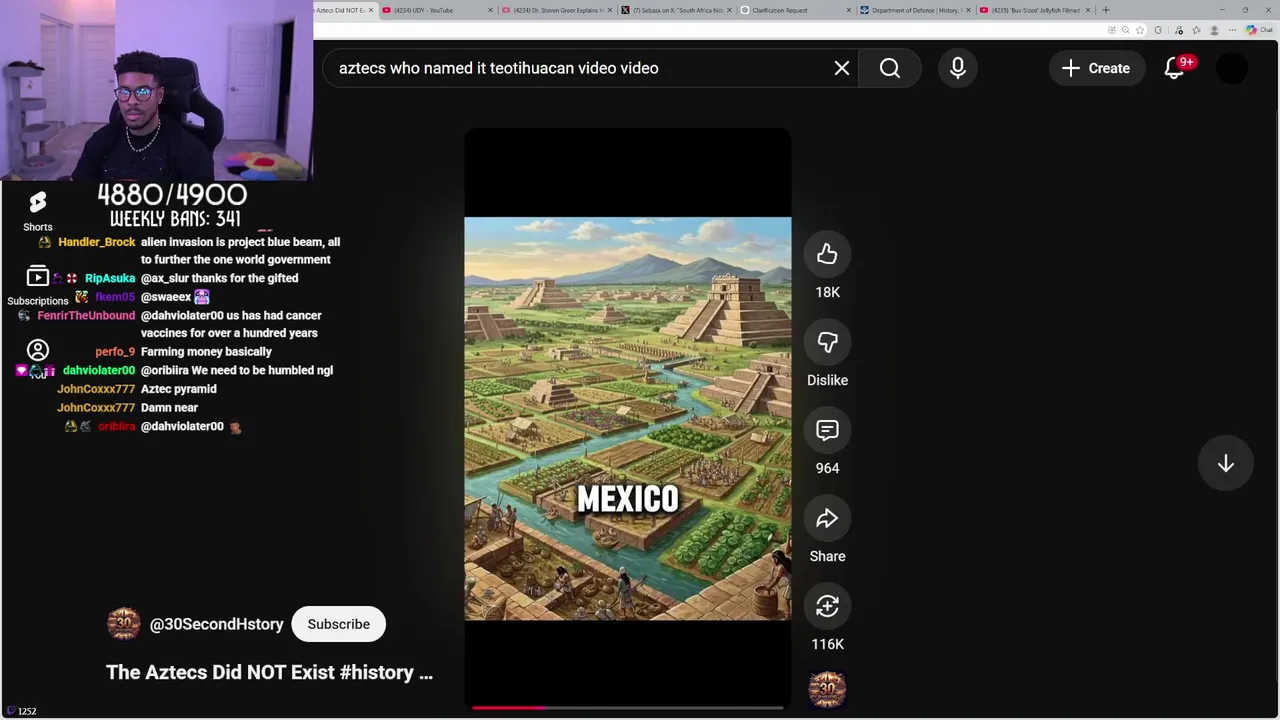The width and height of the screenshot is (1280, 720).
Task: Open the 30 Second History sound thumbnail
Action: pos(827,690)
